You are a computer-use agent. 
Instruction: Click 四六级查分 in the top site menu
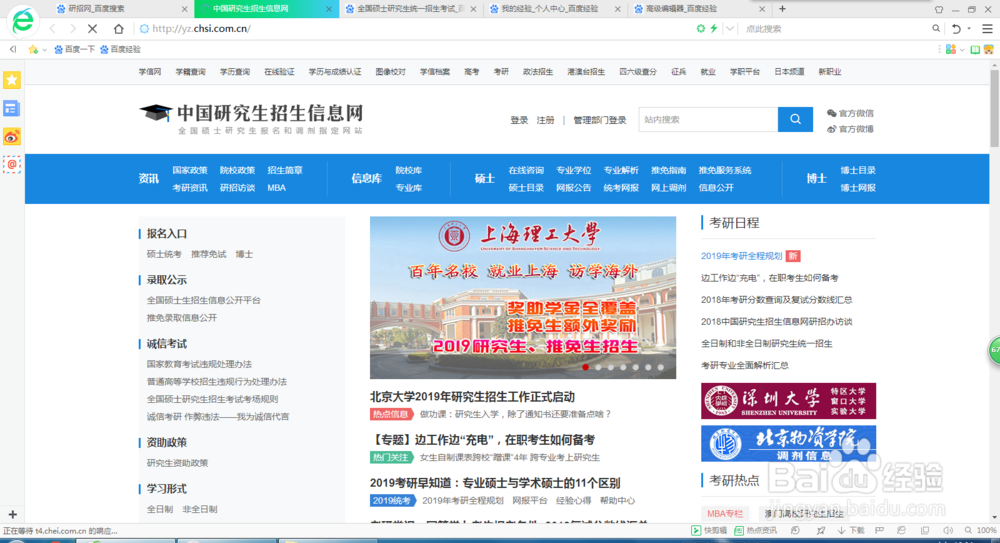pos(638,72)
